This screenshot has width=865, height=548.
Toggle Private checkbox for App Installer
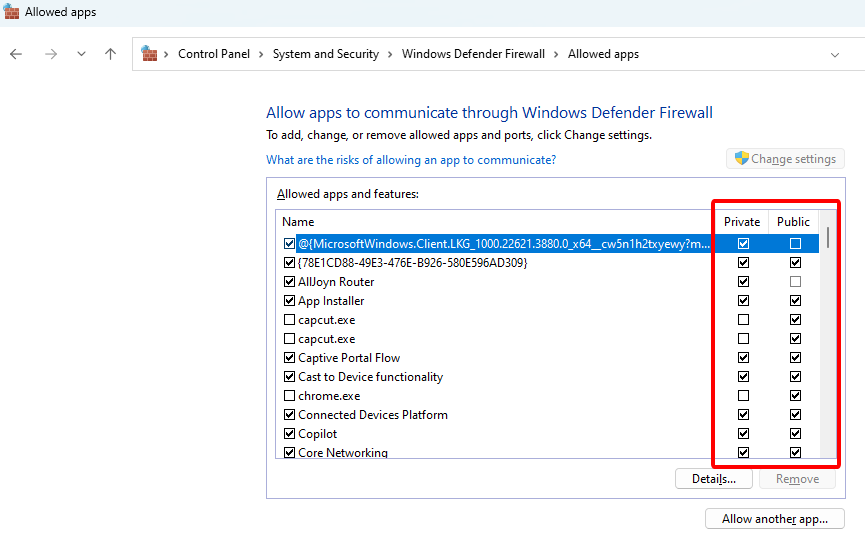pos(743,301)
